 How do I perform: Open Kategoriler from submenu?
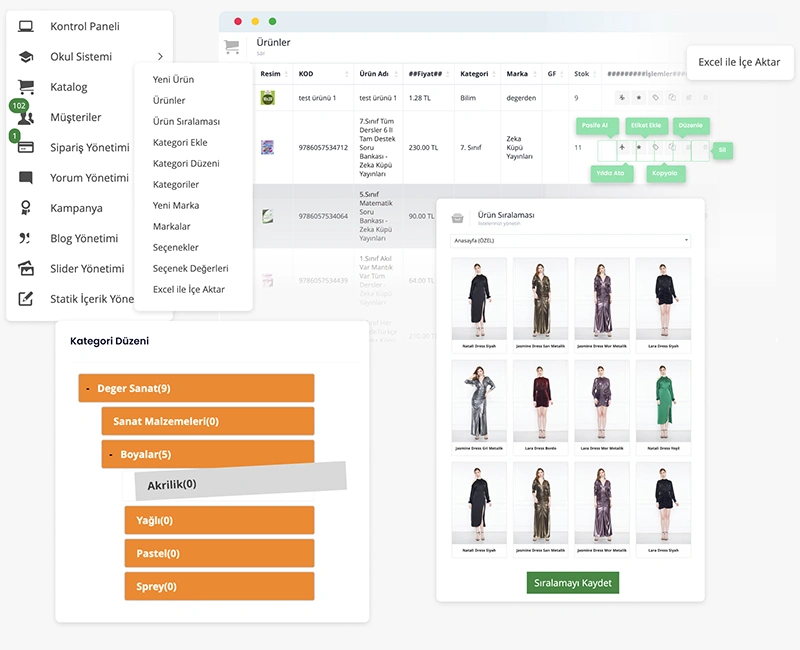click(x=176, y=184)
